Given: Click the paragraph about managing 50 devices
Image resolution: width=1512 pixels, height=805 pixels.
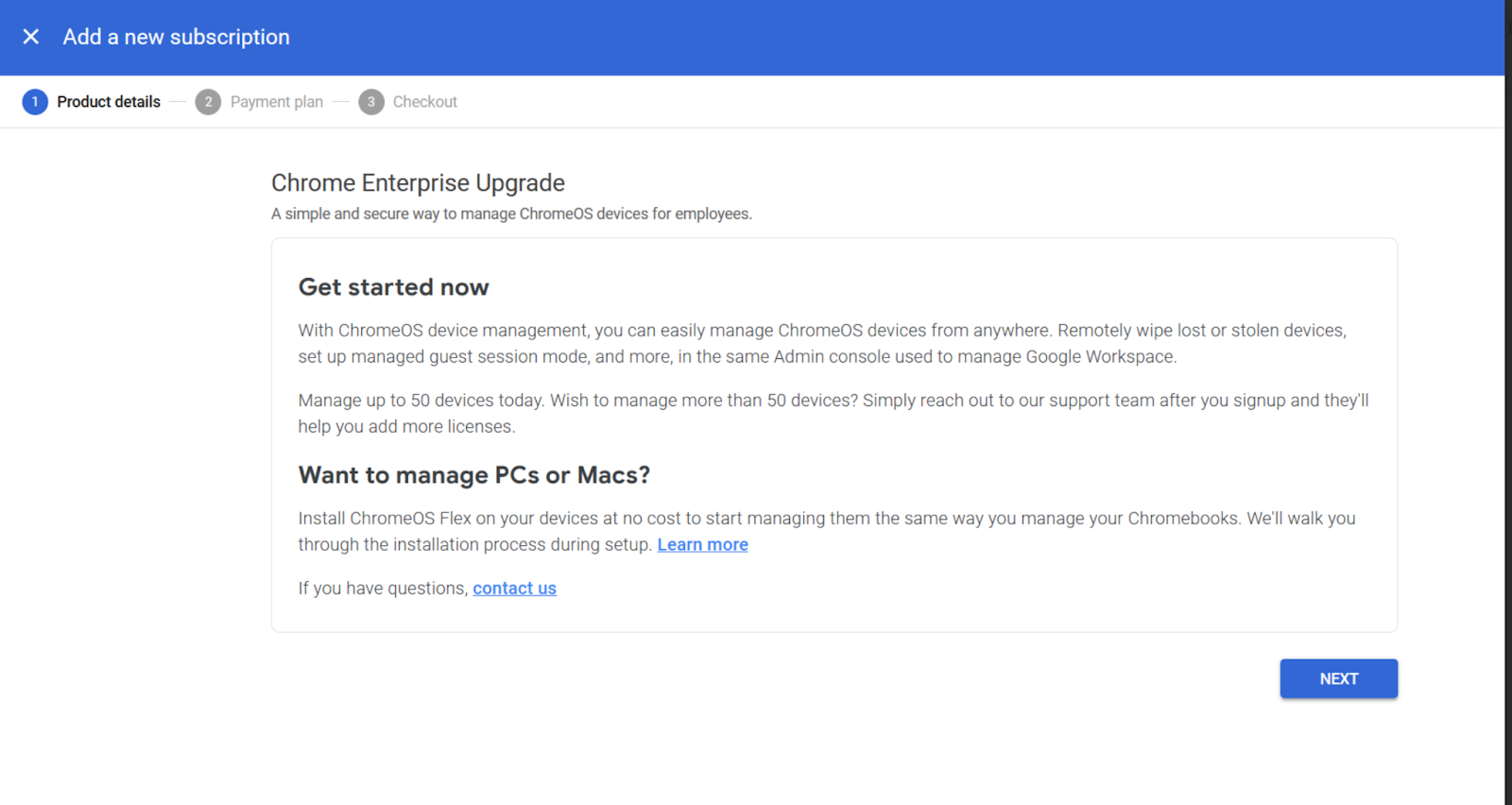Looking at the screenshot, I should (832, 414).
